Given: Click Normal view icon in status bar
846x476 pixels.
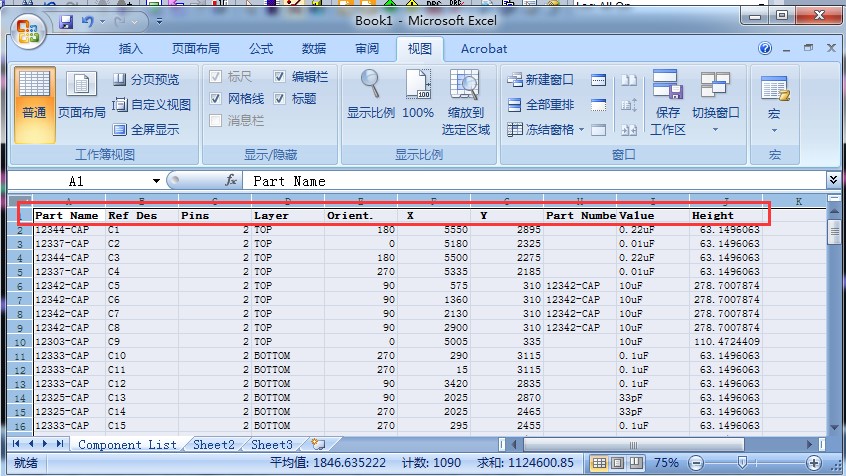Looking at the screenshot, I should point(599,463).
